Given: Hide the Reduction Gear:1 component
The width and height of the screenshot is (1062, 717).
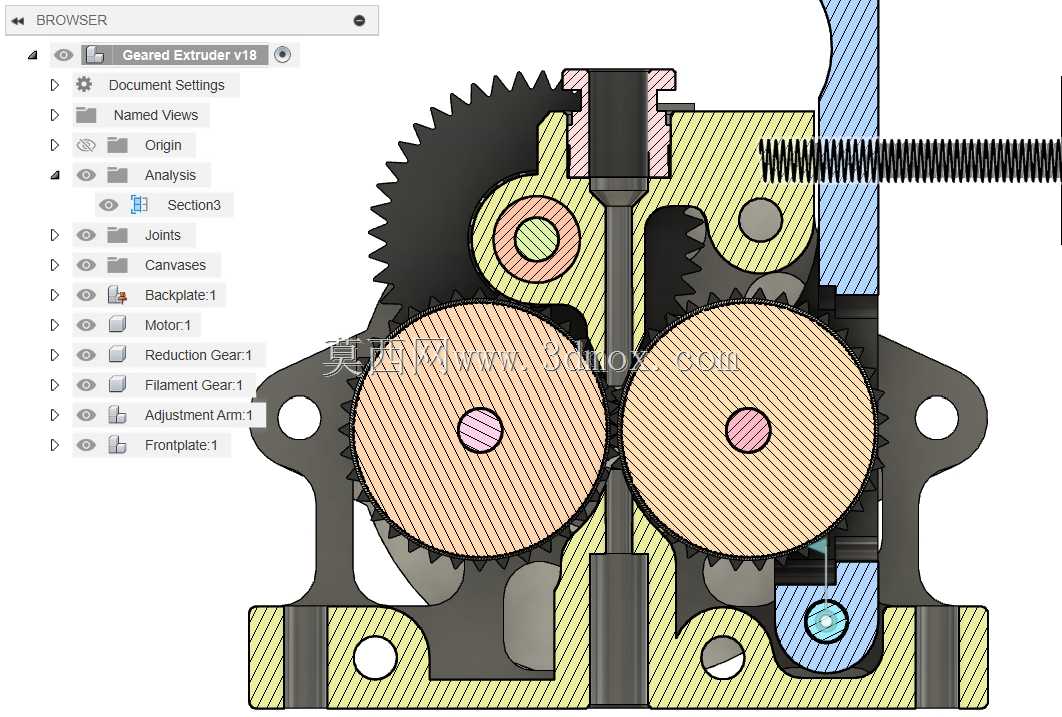Looking at the screenshot, I should tap(86, 355).
